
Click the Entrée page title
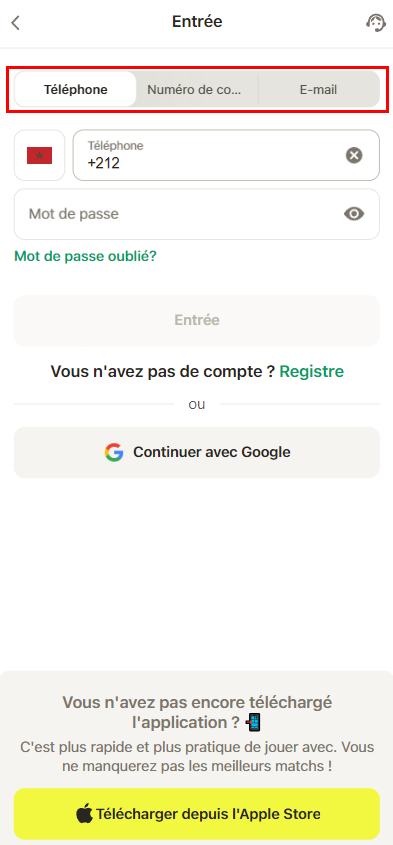[x=197, y=22]
